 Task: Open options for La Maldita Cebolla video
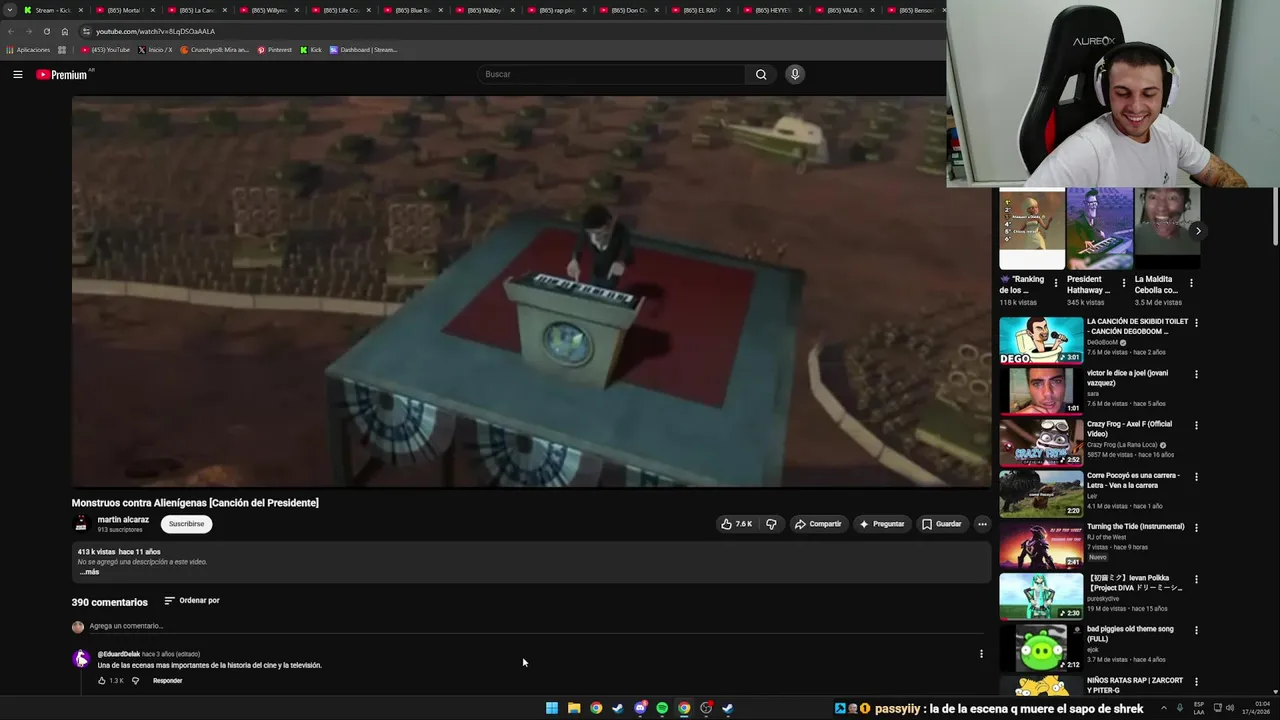tap(1191, 283)
